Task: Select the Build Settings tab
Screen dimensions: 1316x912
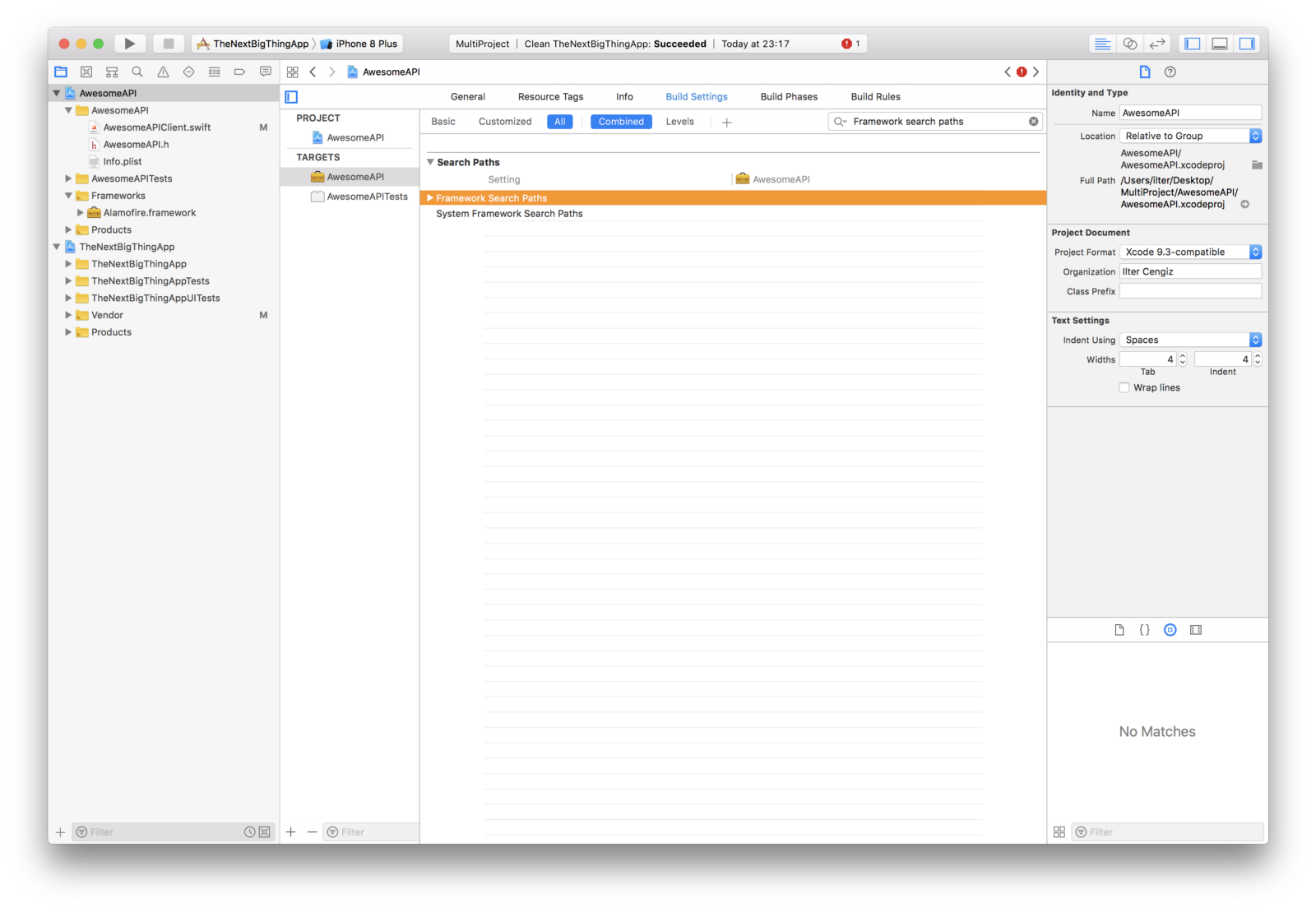Action: tap(697, 97)
